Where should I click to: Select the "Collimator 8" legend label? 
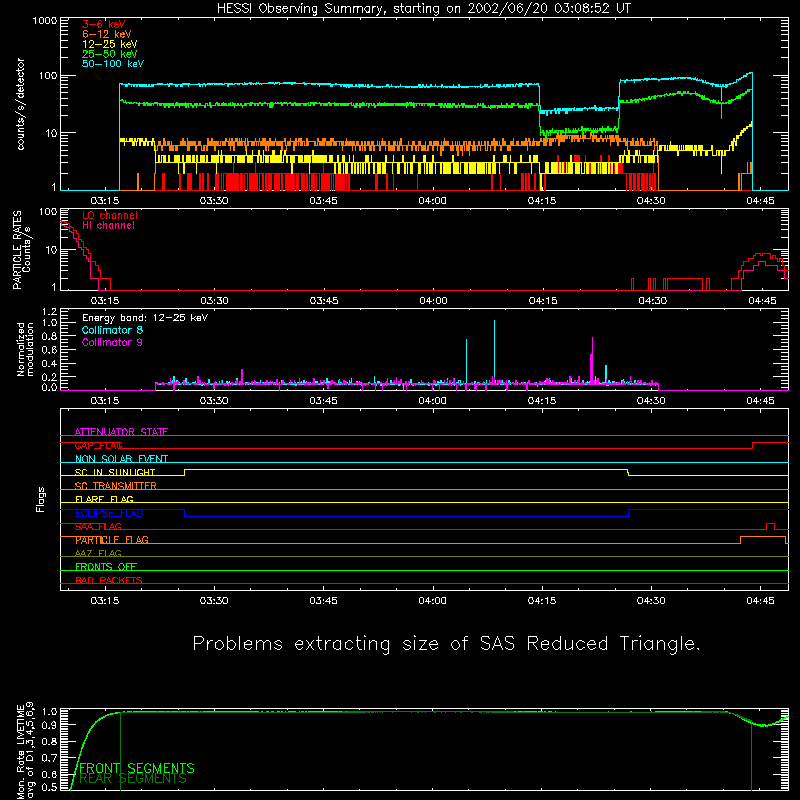tap(112, 330)
